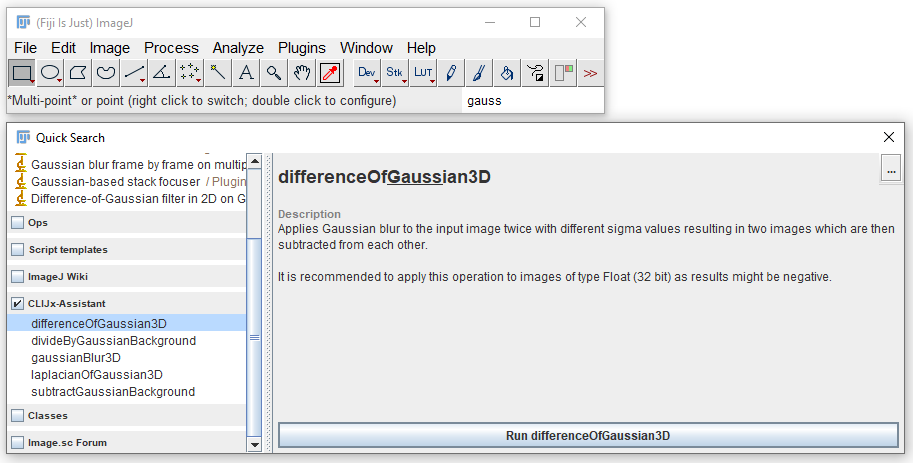
Task: Select the Oval selection tool
Action: point(51,73)
